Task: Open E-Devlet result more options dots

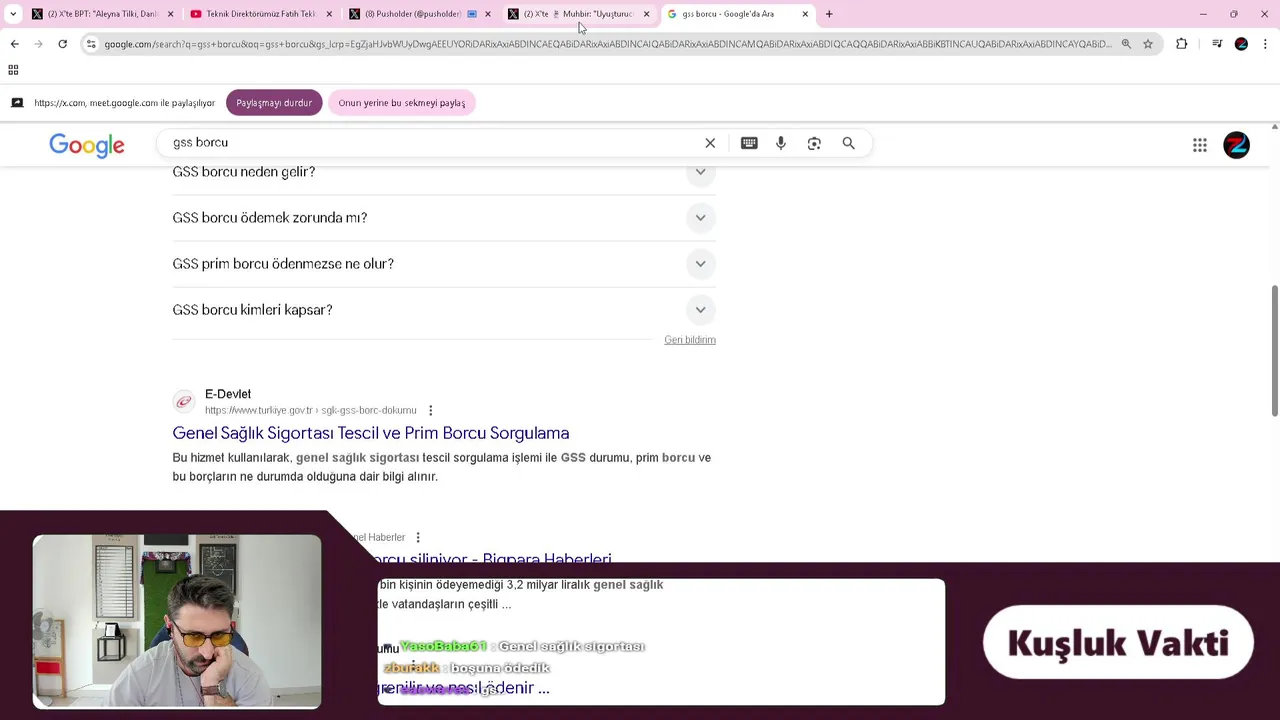Action: [431, 410]
